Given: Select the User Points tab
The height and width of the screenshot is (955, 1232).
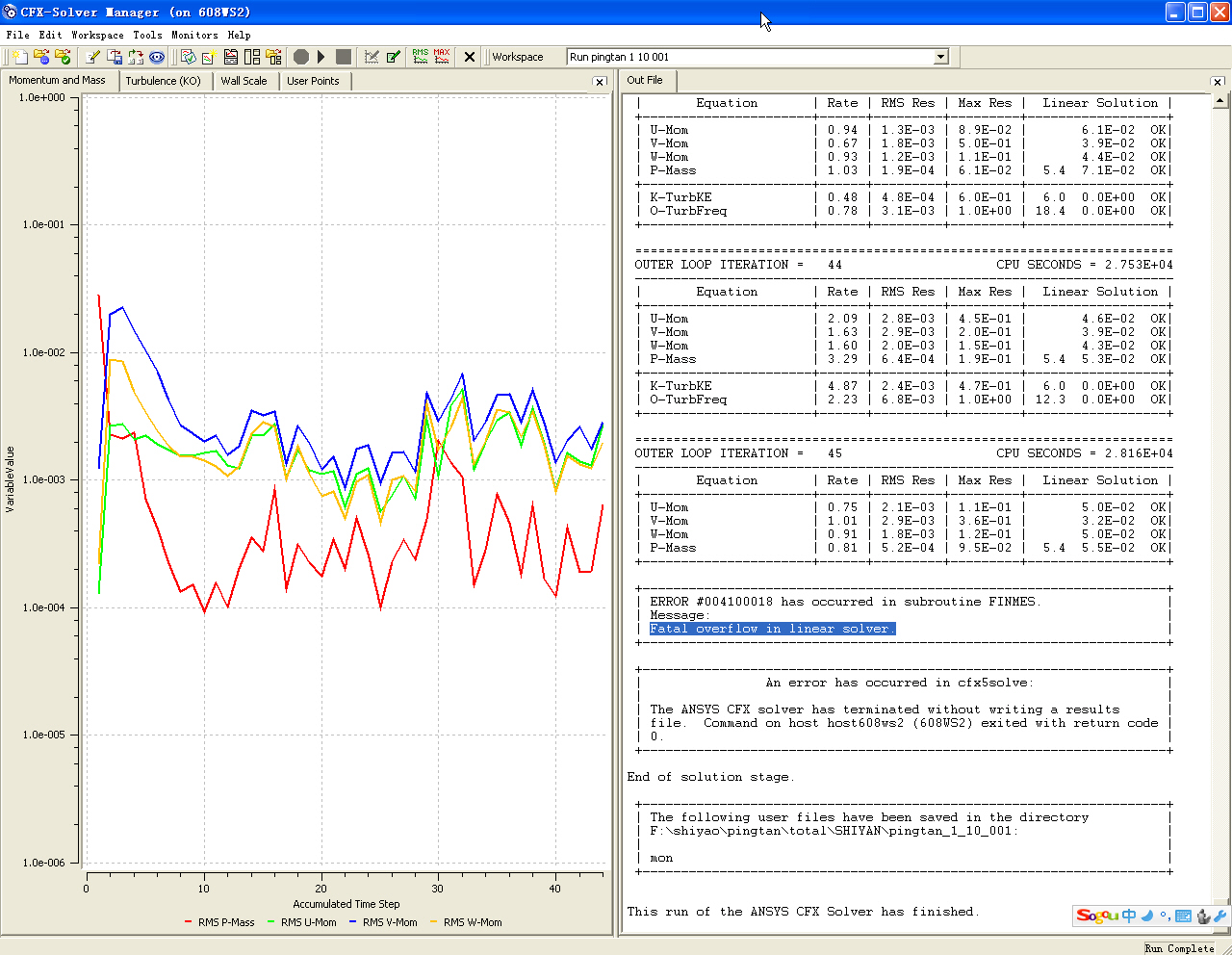Looking at the screenshot, I should coord(313,81).
